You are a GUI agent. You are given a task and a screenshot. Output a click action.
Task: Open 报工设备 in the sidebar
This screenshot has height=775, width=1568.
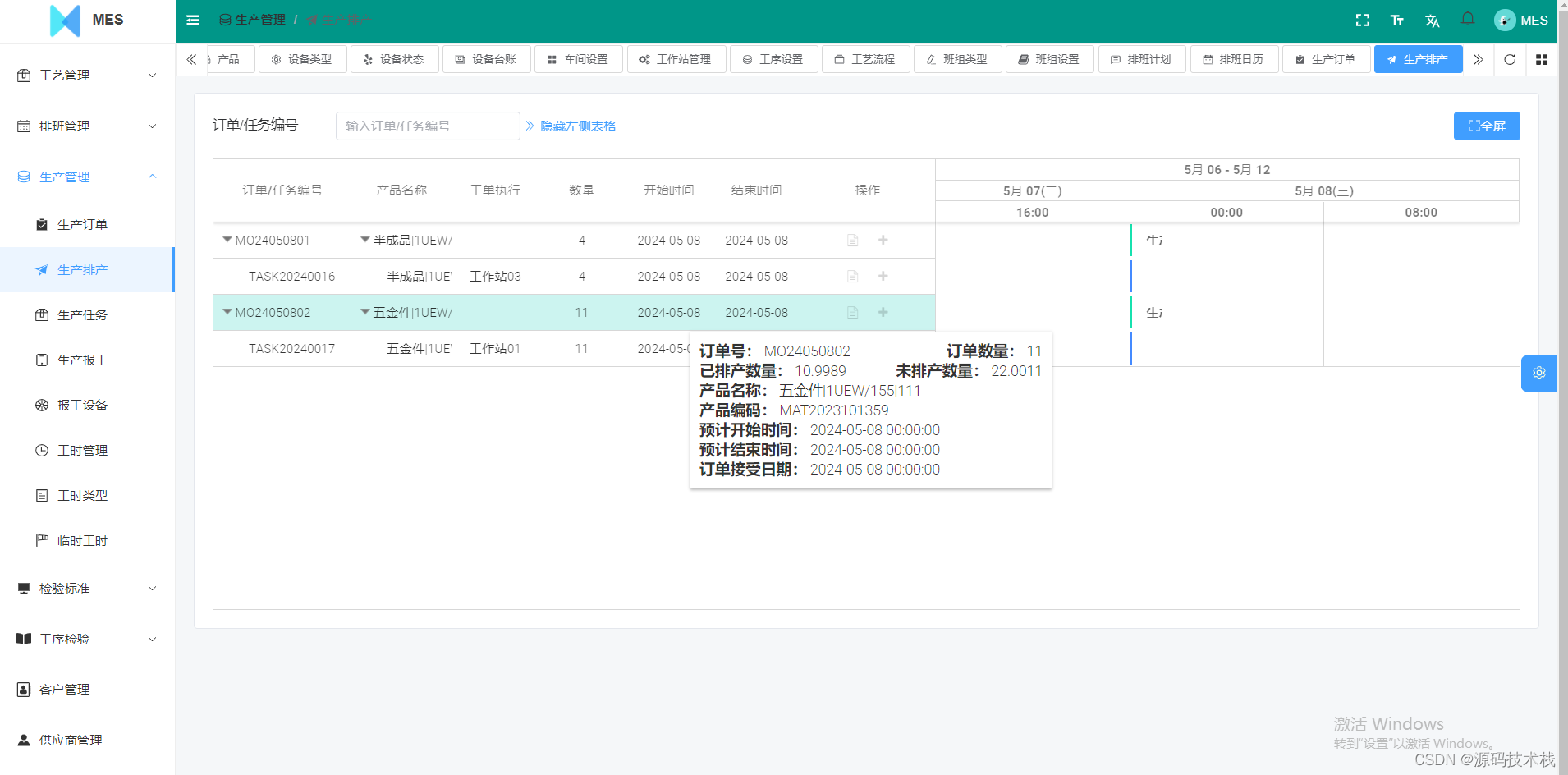click(x=87, y=406)
